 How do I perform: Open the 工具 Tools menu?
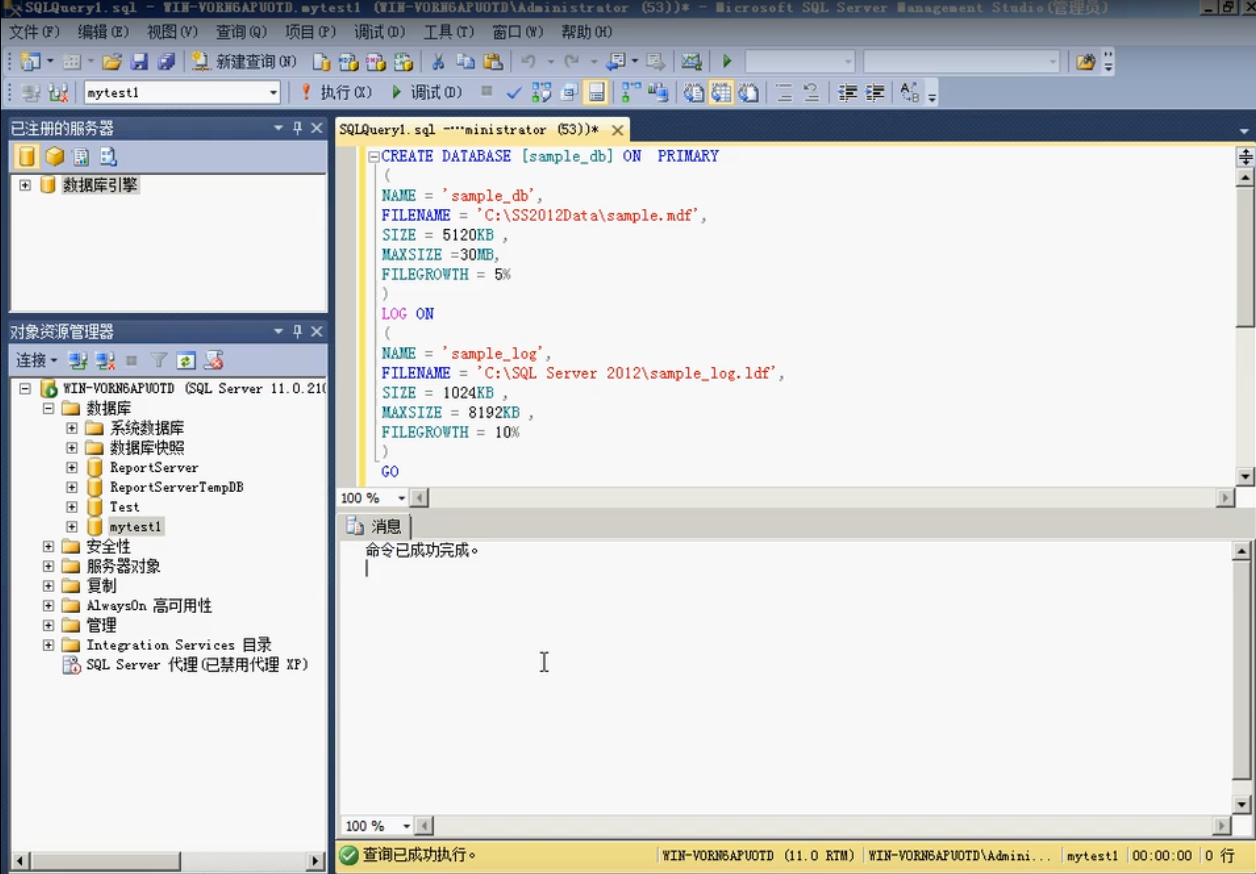click(x=448, y=32)
